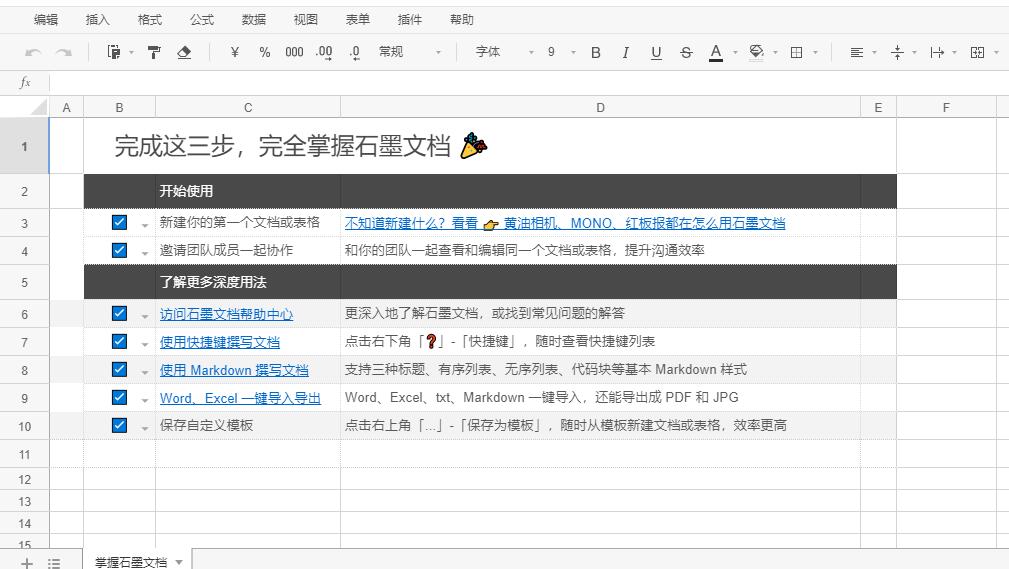Apply thousands separator 000 format
Image resolution: width=1009 pixels, height=569 pixels.
tap(294, 52)
